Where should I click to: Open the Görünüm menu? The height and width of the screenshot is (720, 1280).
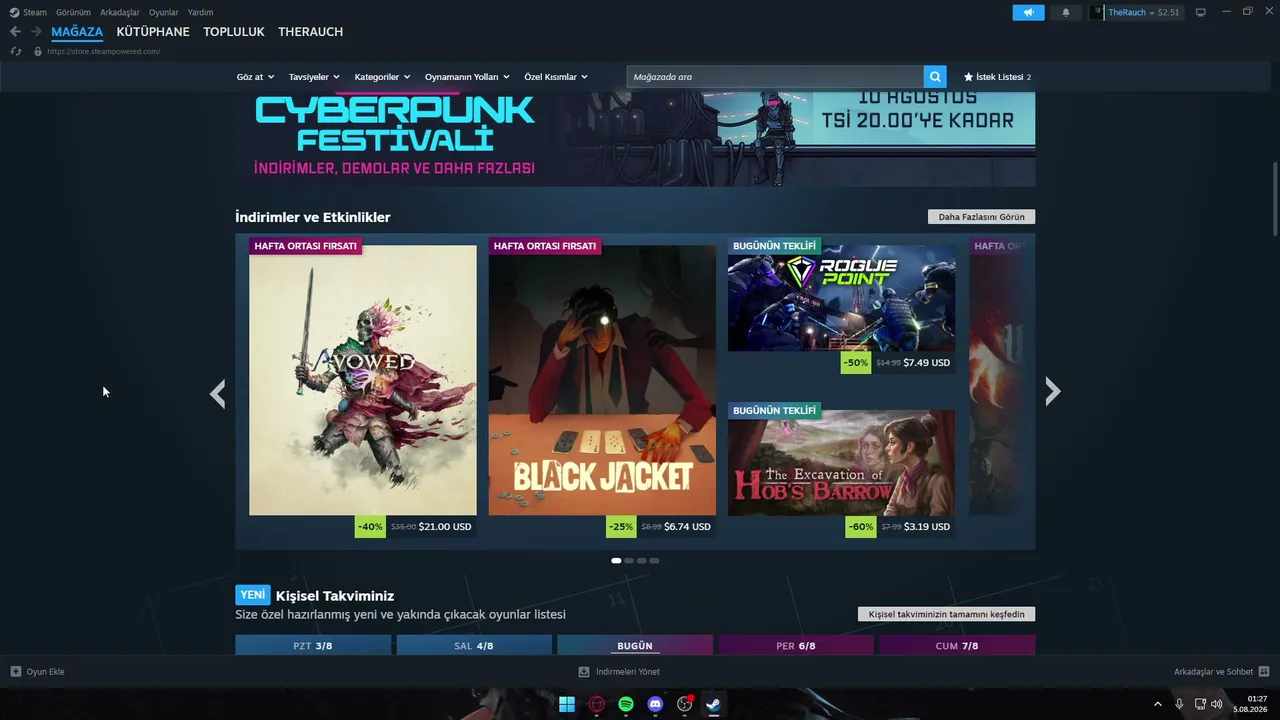click(73, 12)
